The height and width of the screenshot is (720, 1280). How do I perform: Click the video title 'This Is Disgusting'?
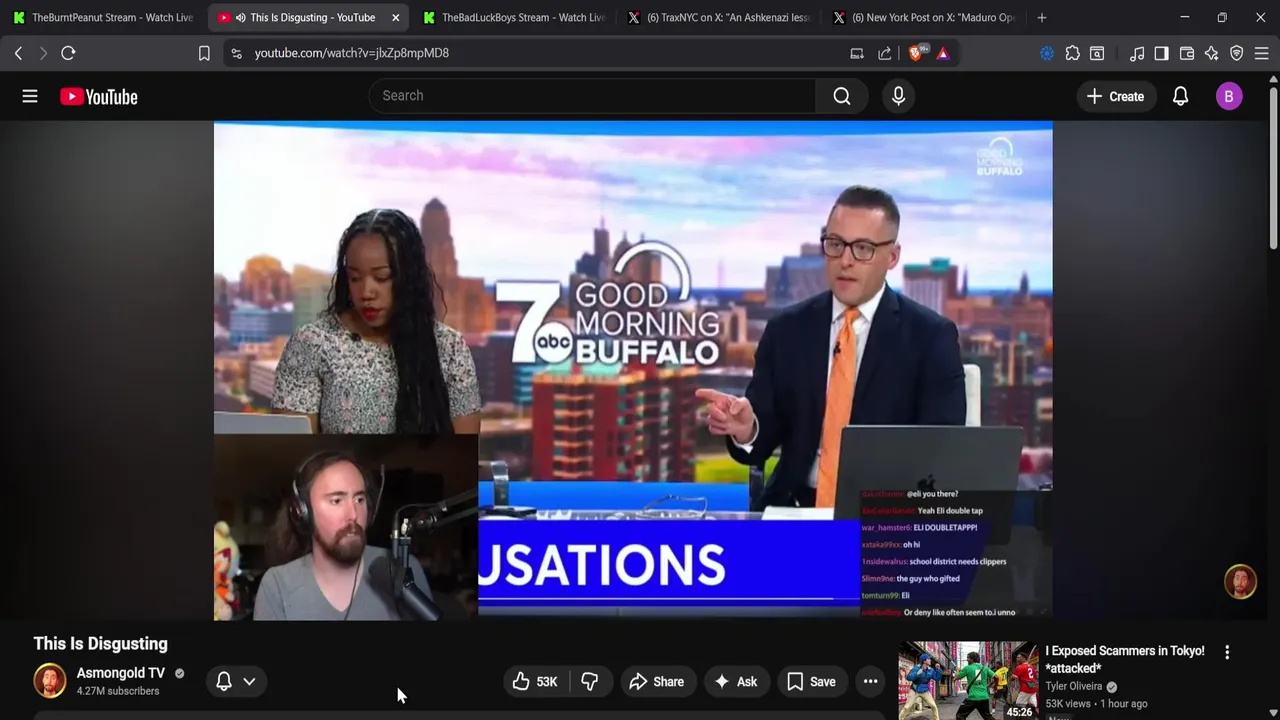[x=101, y=644]
